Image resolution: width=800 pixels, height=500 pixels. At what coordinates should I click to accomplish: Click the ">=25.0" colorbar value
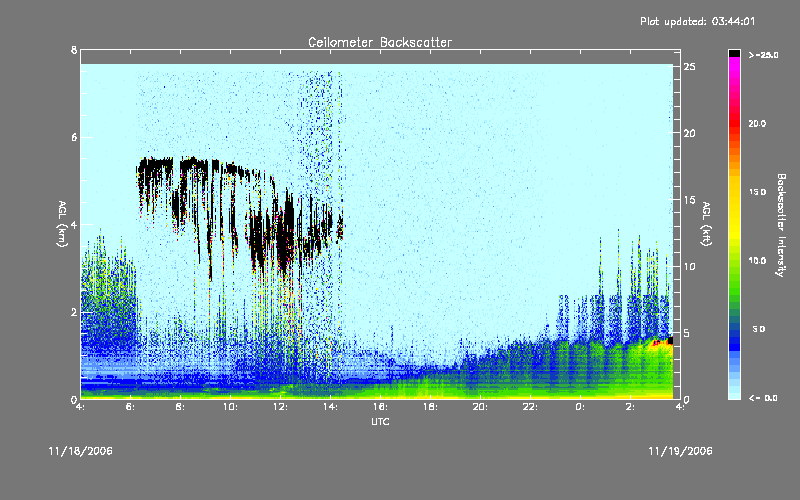pyautogui.click(x=763, y=55)
